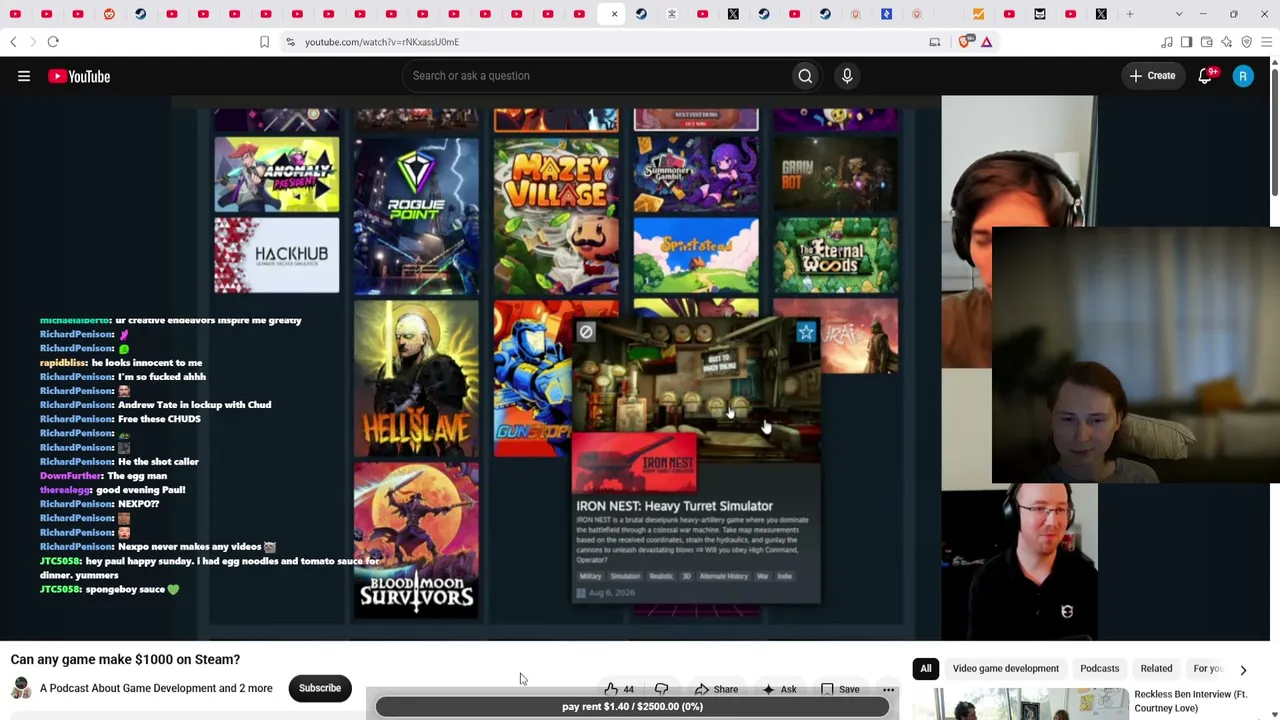Open the YouTube guide hamburger menu
Screen dimensions: 1280x720
pos(24,76)
